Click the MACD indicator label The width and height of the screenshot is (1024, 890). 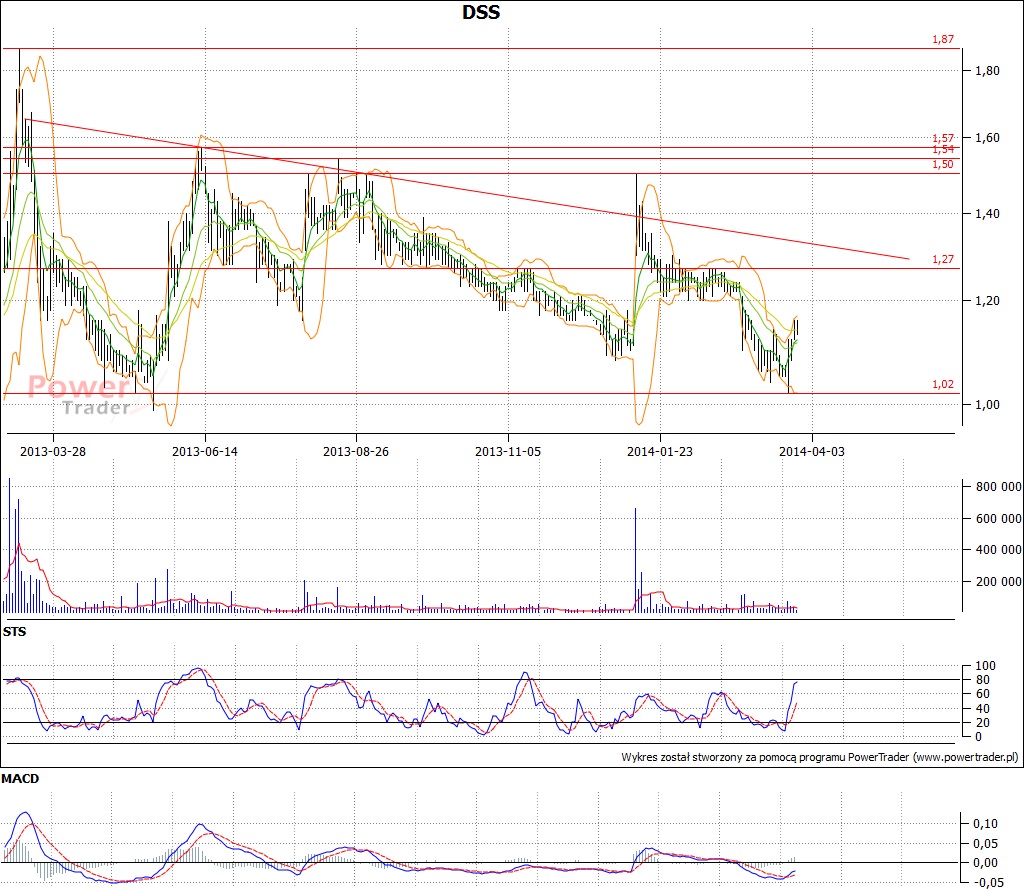20,778
